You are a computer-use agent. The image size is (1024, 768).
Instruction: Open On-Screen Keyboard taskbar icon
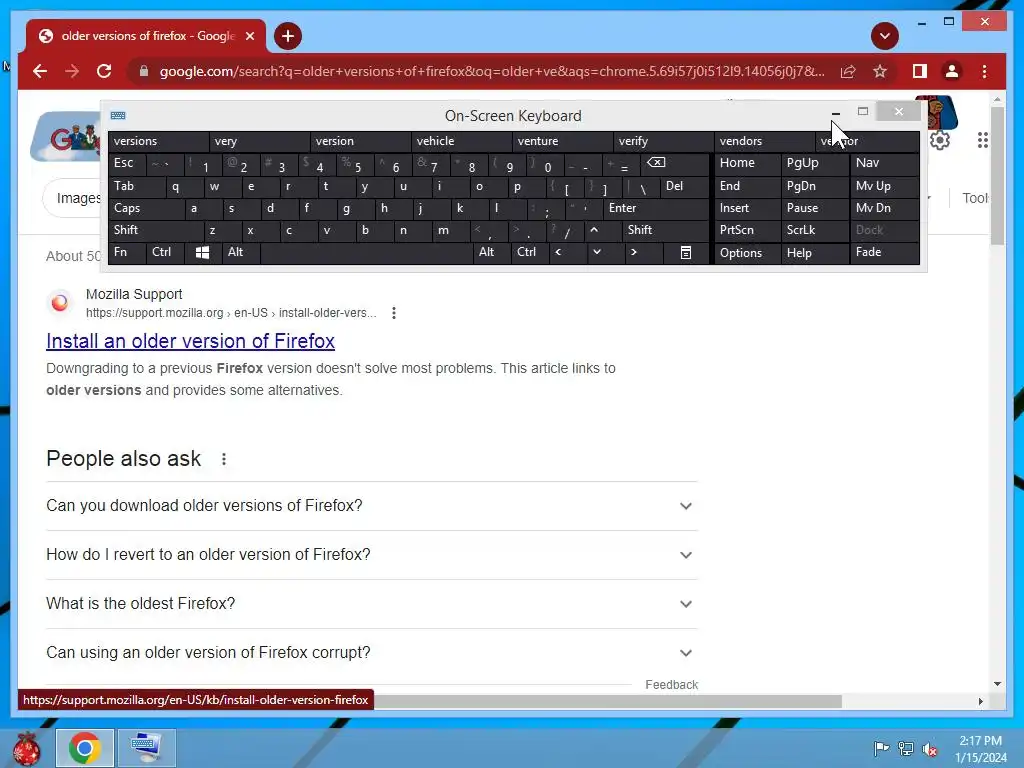coord(146,748)
